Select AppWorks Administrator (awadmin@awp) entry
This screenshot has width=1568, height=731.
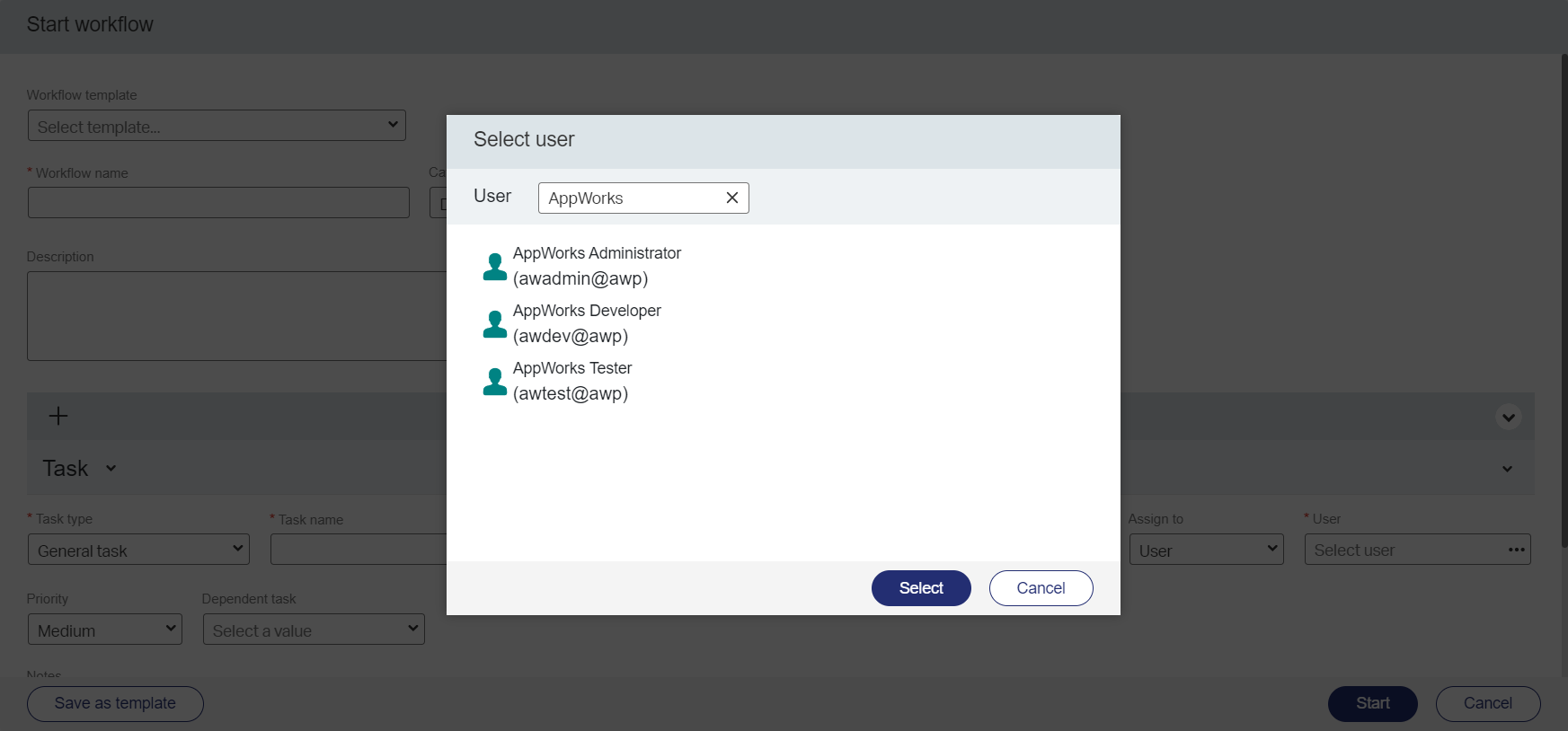pos(597,266)
